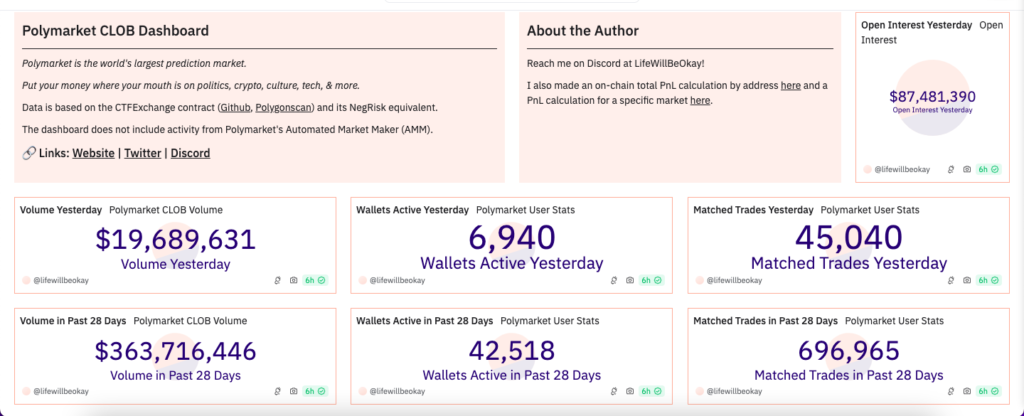The image size is (1024, 416).
Task: Click link icon on Volume Yesterday card
Action: (277, 280)
